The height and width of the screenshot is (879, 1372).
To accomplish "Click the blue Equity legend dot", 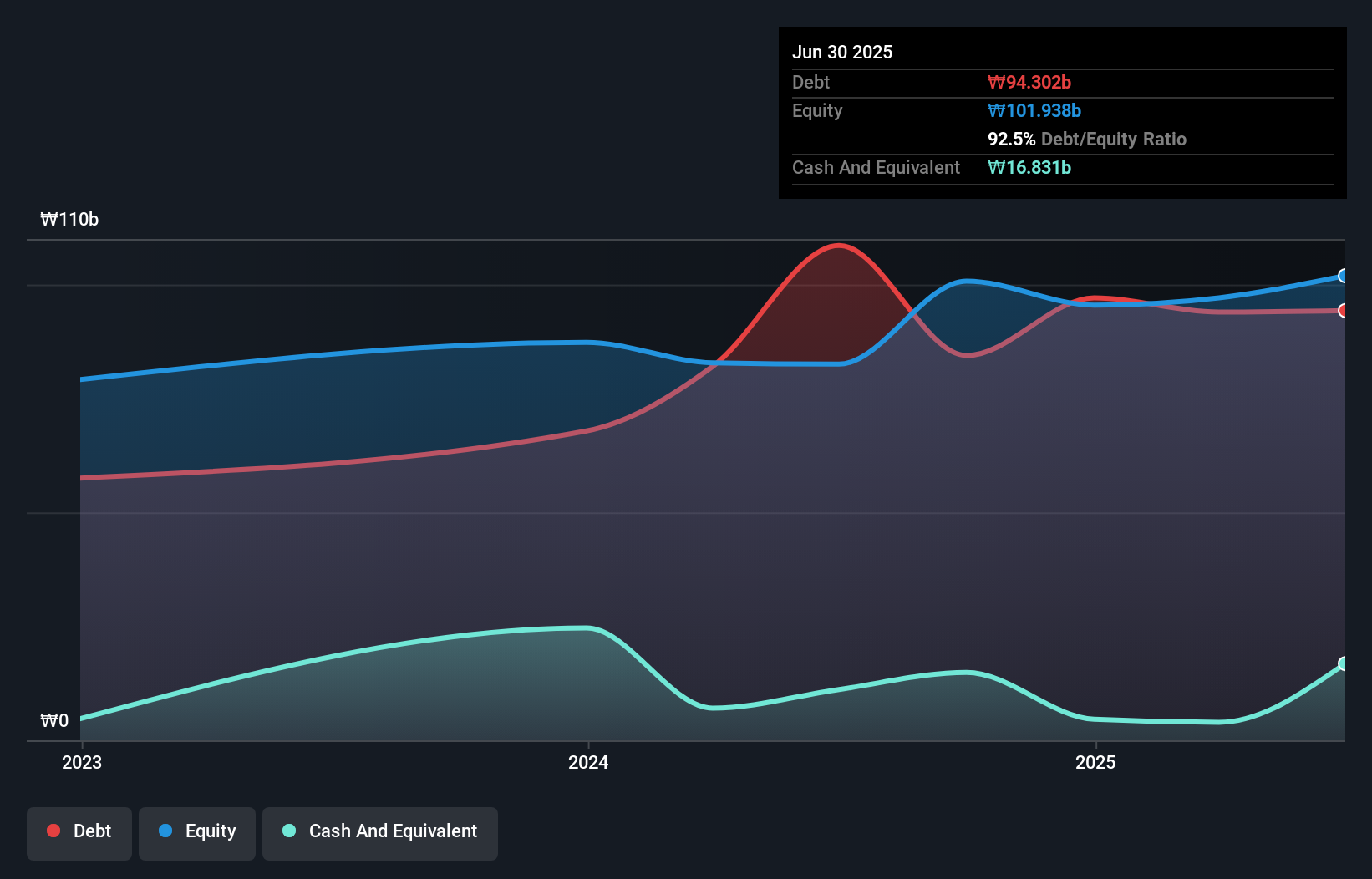I will click(165, 831).
